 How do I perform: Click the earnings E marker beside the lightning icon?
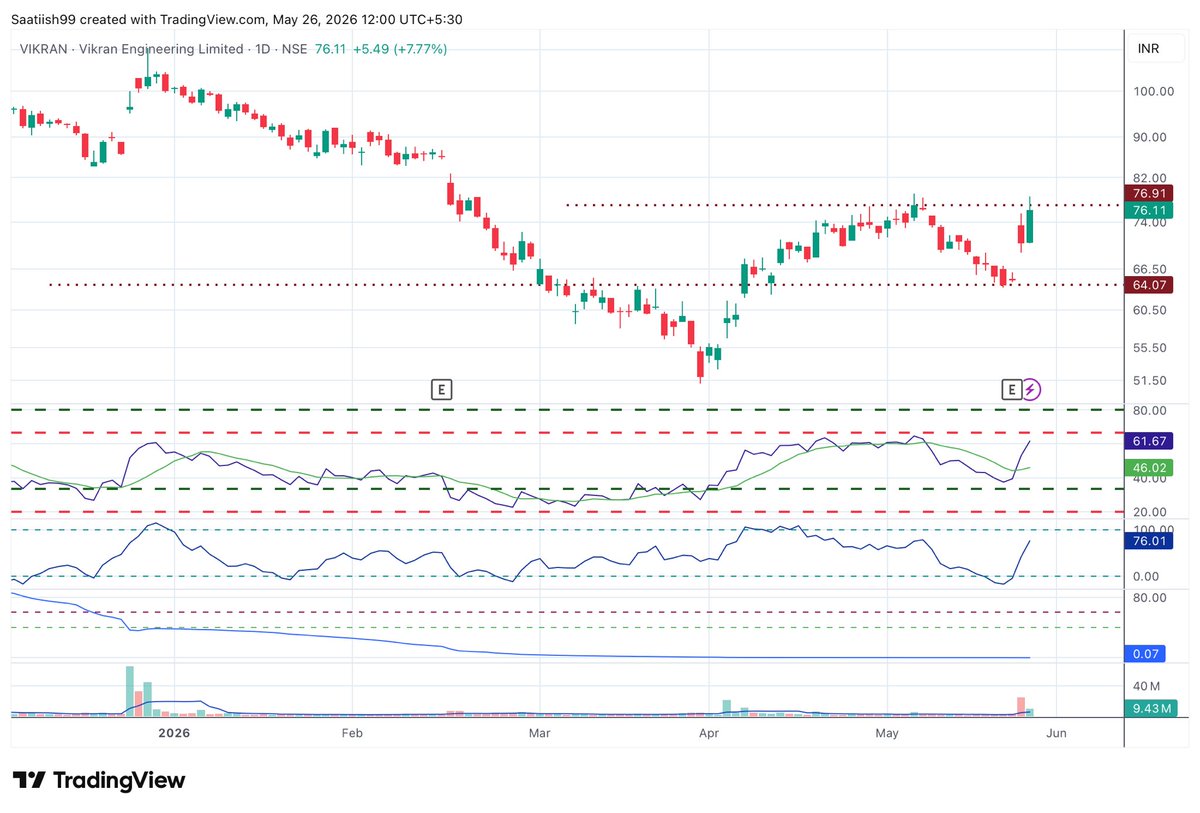coord(1012,389)
